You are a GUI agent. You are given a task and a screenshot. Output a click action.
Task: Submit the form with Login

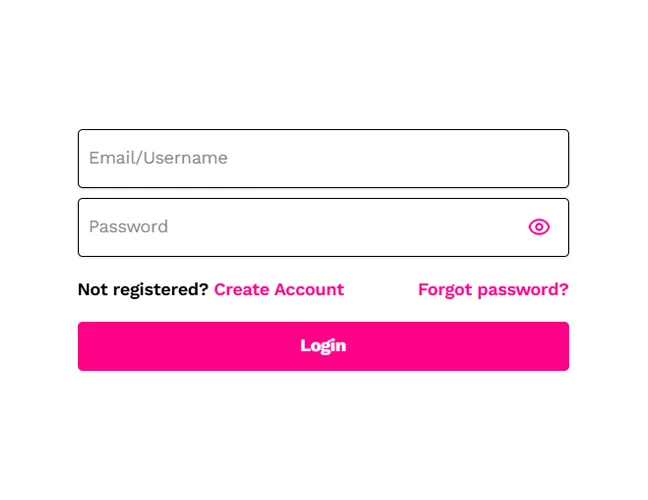(x=323, y=346)
